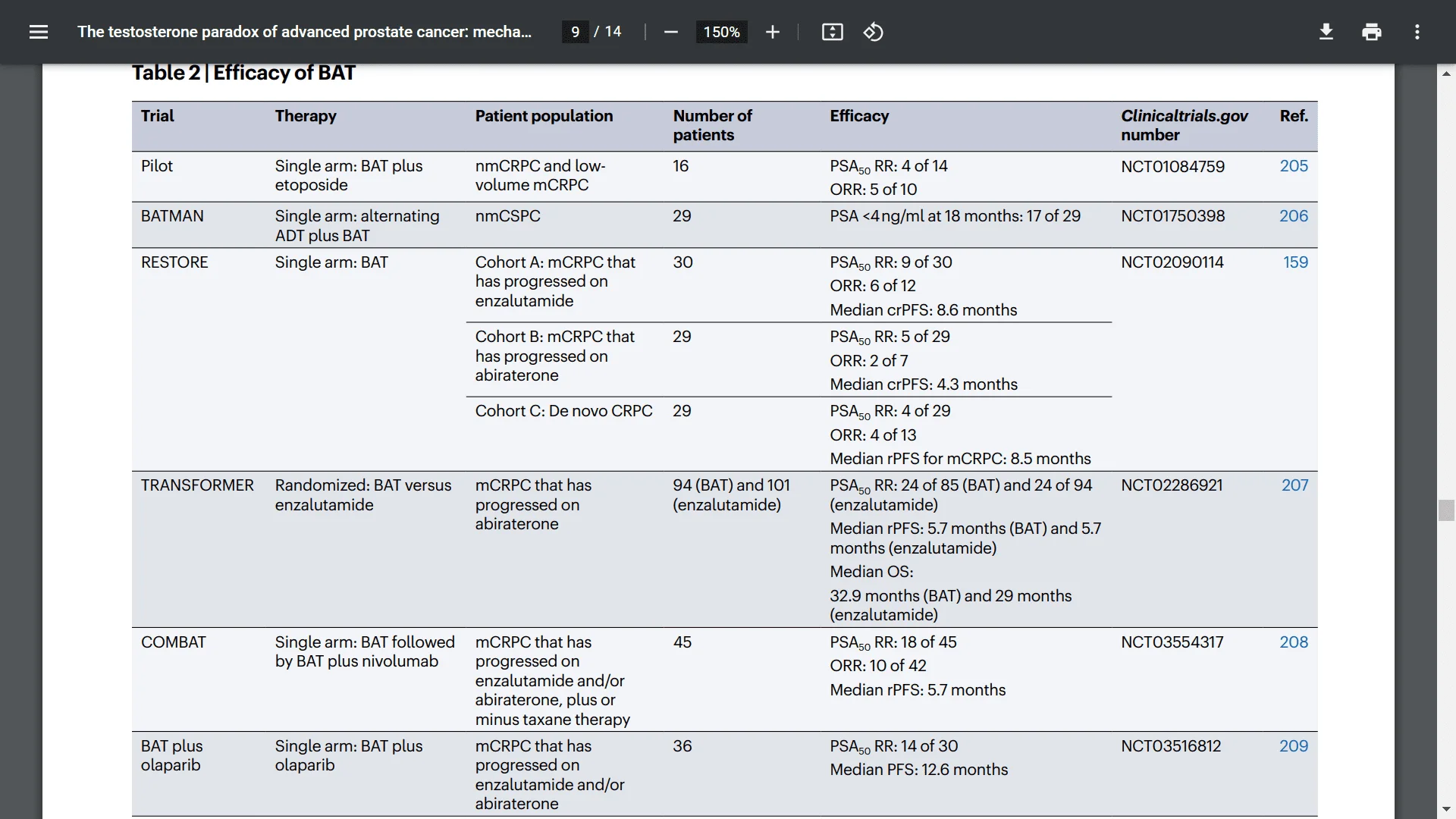The width and height of the screenshot is (1456, 819).
Task: Click the fit to page icon
Action: tap(832, 32)
